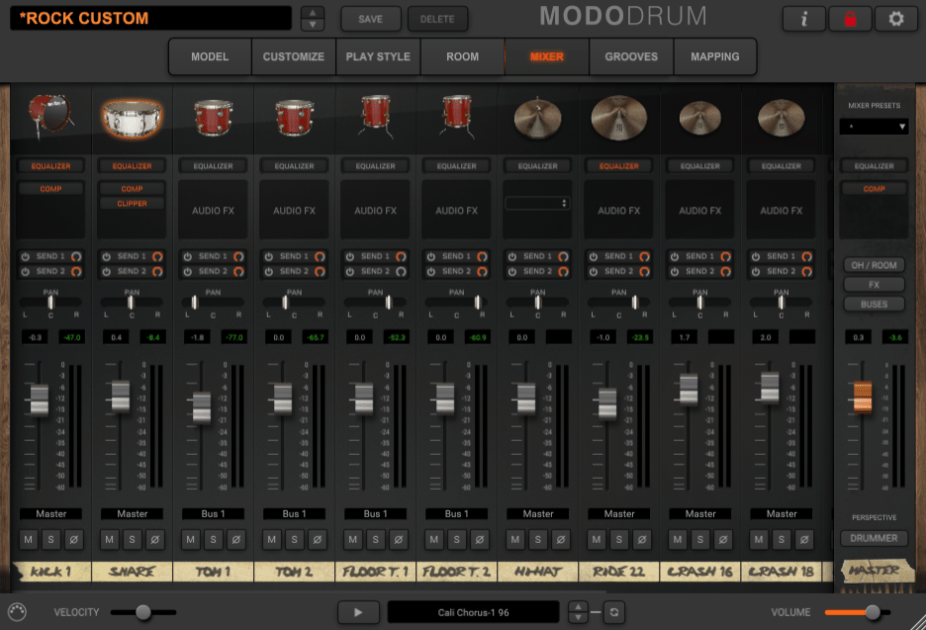926x630 pixels.
Task: Select the Tom 2 drum icon
Action: point(294,117)
